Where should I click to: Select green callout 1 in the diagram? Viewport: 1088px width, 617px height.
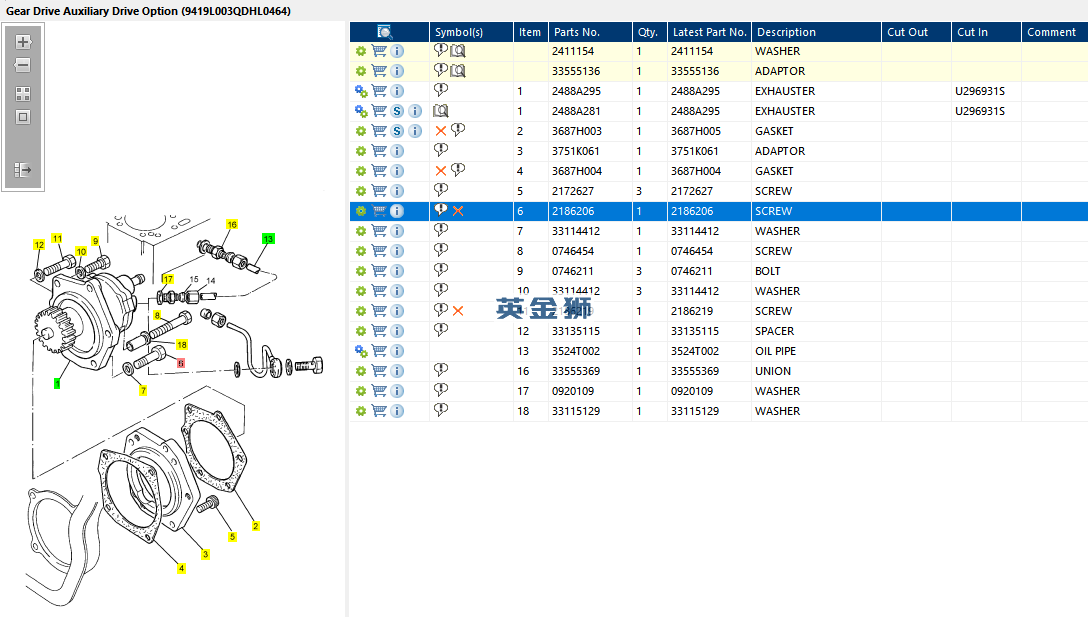(57, 384)
